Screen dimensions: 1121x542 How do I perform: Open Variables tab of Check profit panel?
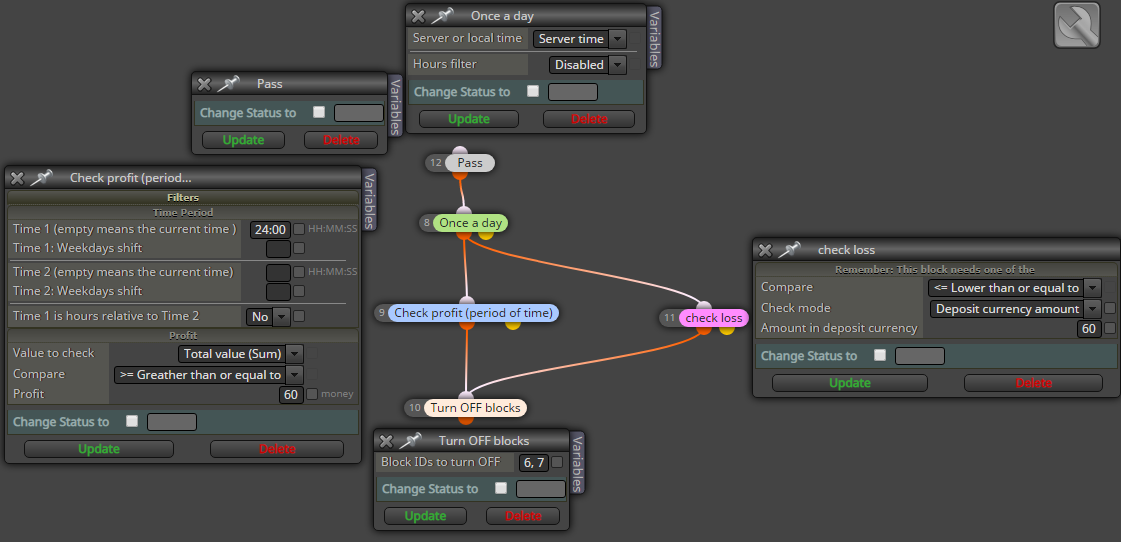(369, 199)
